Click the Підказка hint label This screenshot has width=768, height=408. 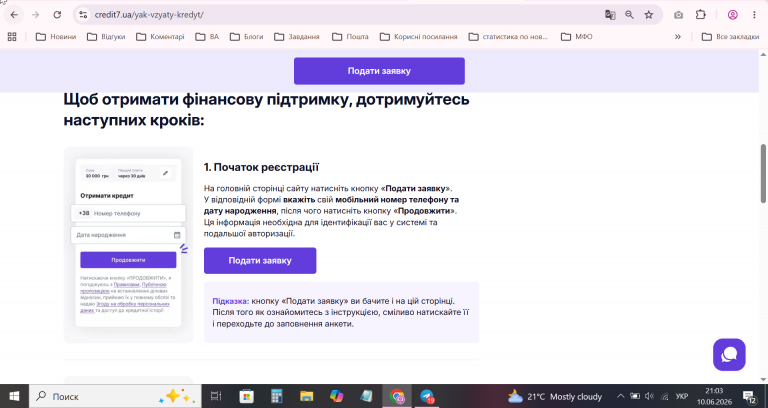coord(231,301)
